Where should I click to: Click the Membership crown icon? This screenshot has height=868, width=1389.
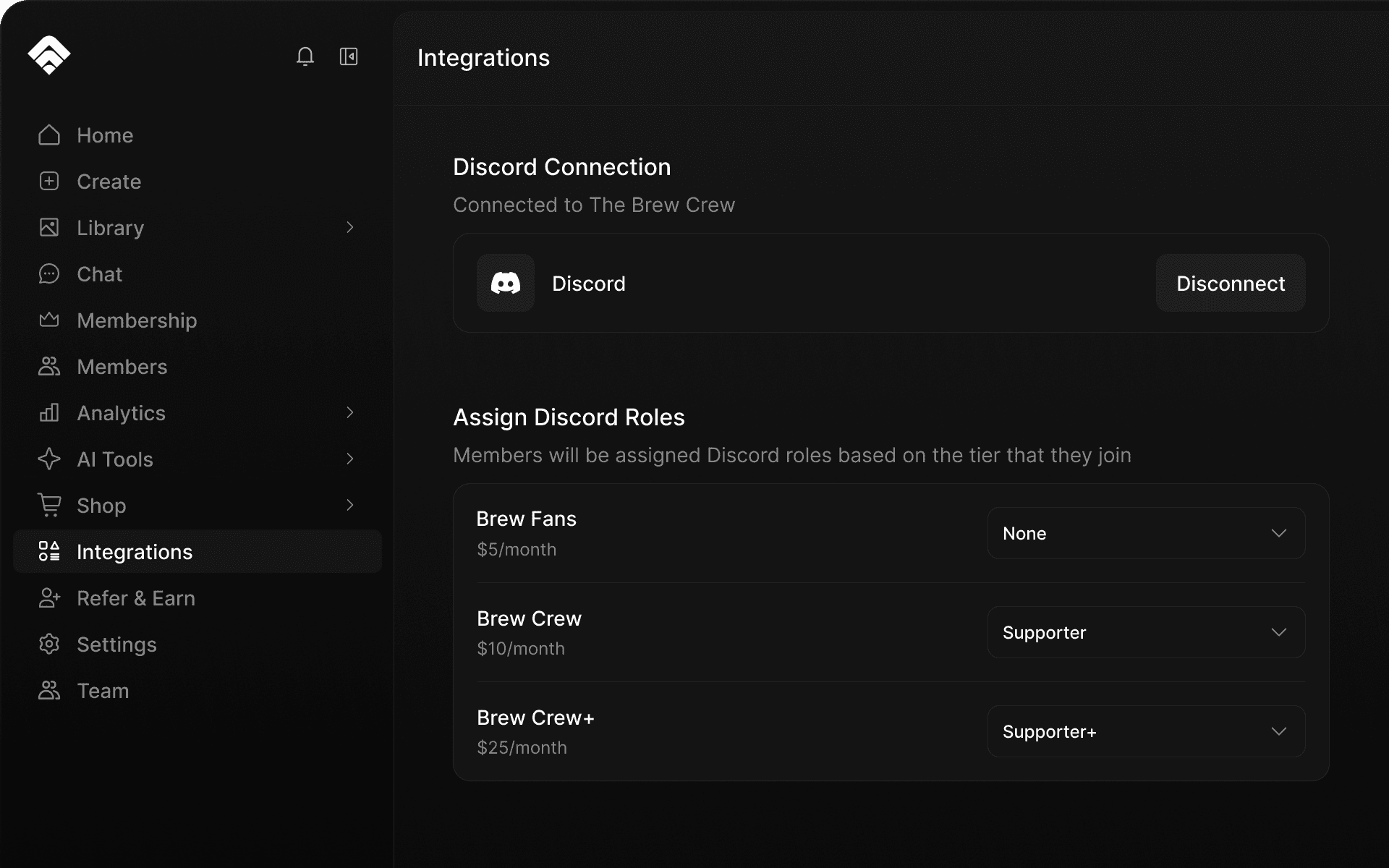(49, 320)
